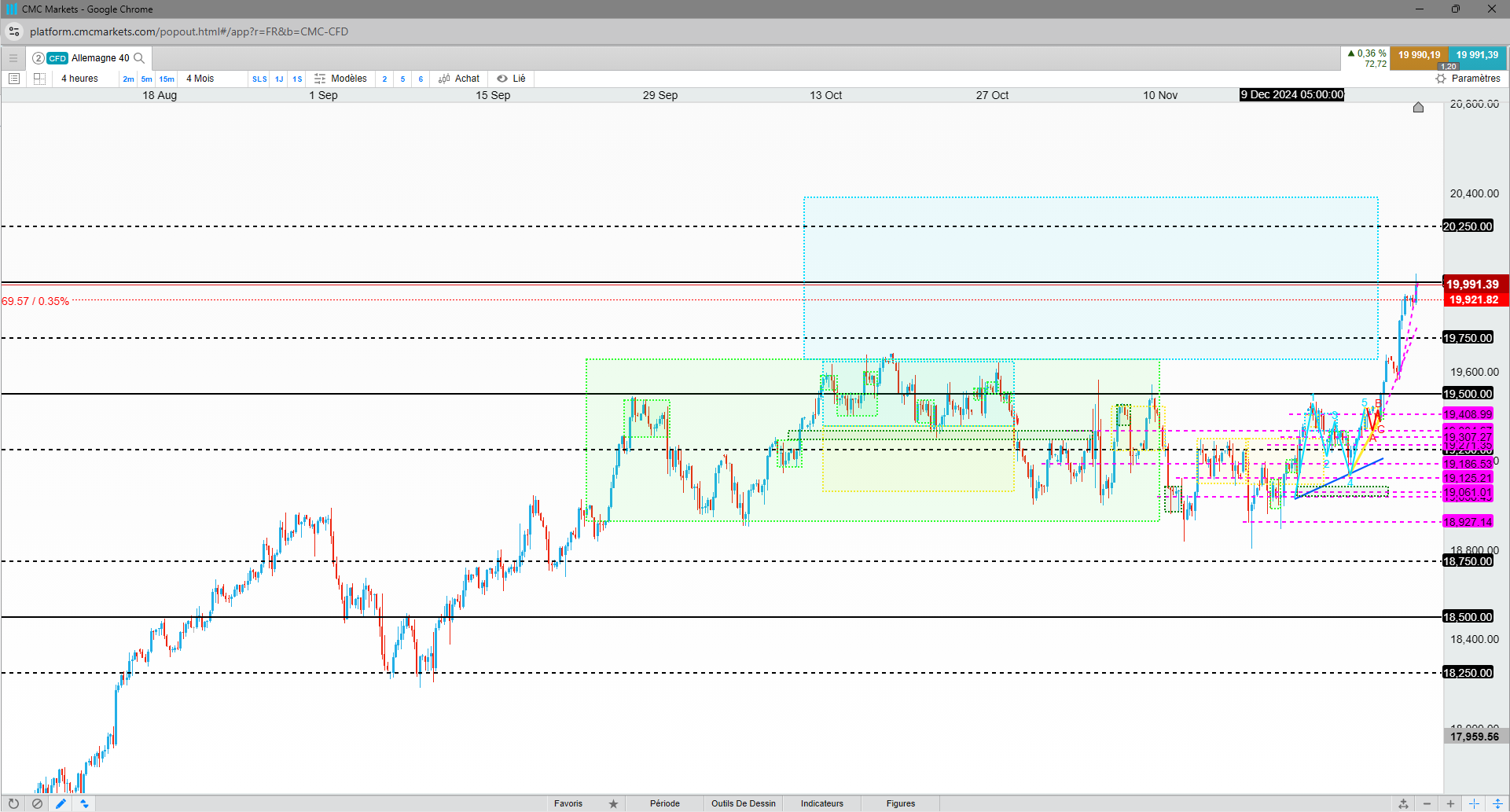The width and height of the screenshot is (1510, 812).
Task: Click the star icon next to Favoris
Action: [613, 803]
